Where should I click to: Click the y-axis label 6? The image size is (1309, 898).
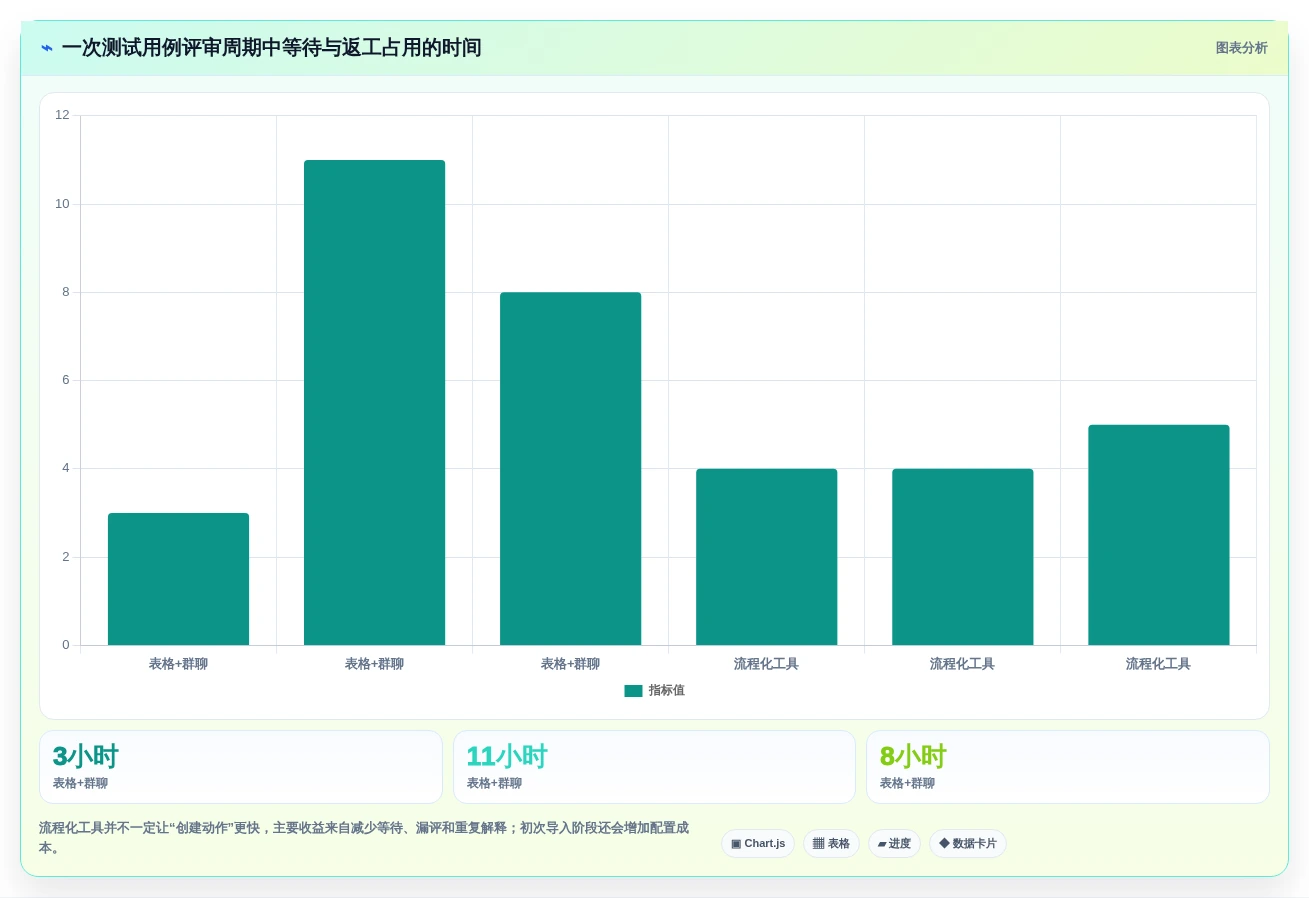[x=66, y=380]
